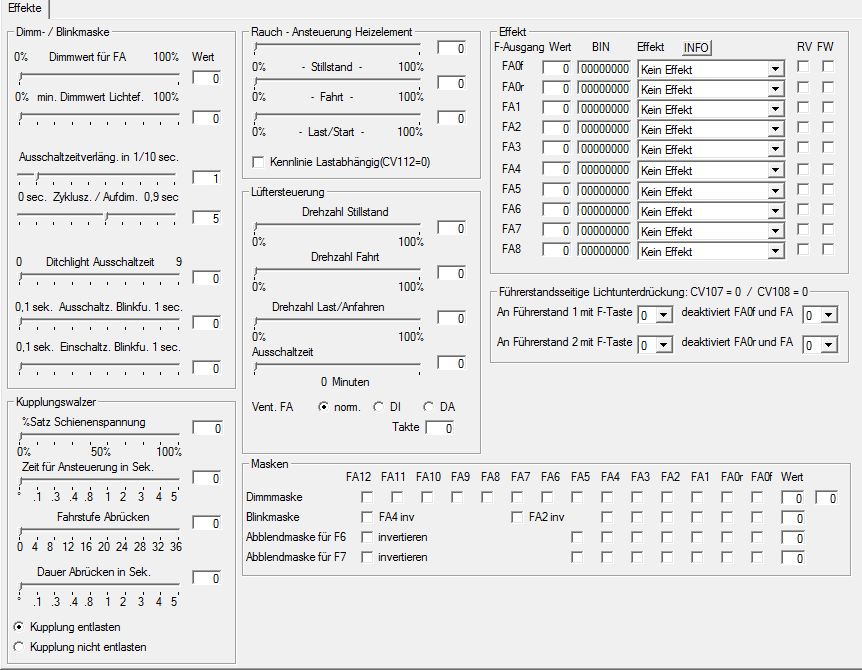This screenshot has width=862, height=670.
Task: Click the Drehzahl Fahrt slider
Action: [337, 273]
